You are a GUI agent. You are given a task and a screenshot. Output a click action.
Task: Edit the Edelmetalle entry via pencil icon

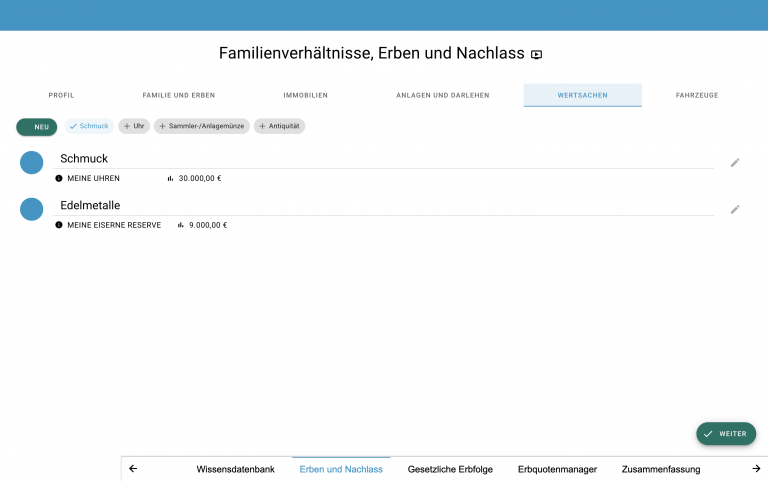735,210
